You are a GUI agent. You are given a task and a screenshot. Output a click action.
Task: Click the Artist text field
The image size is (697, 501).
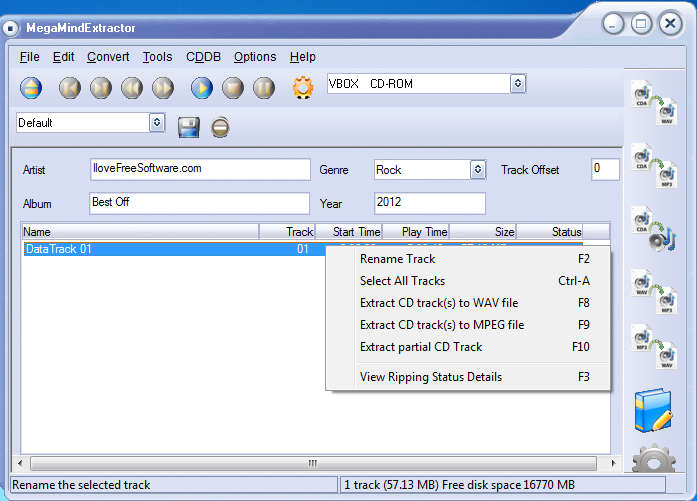[x=200, y=169]
